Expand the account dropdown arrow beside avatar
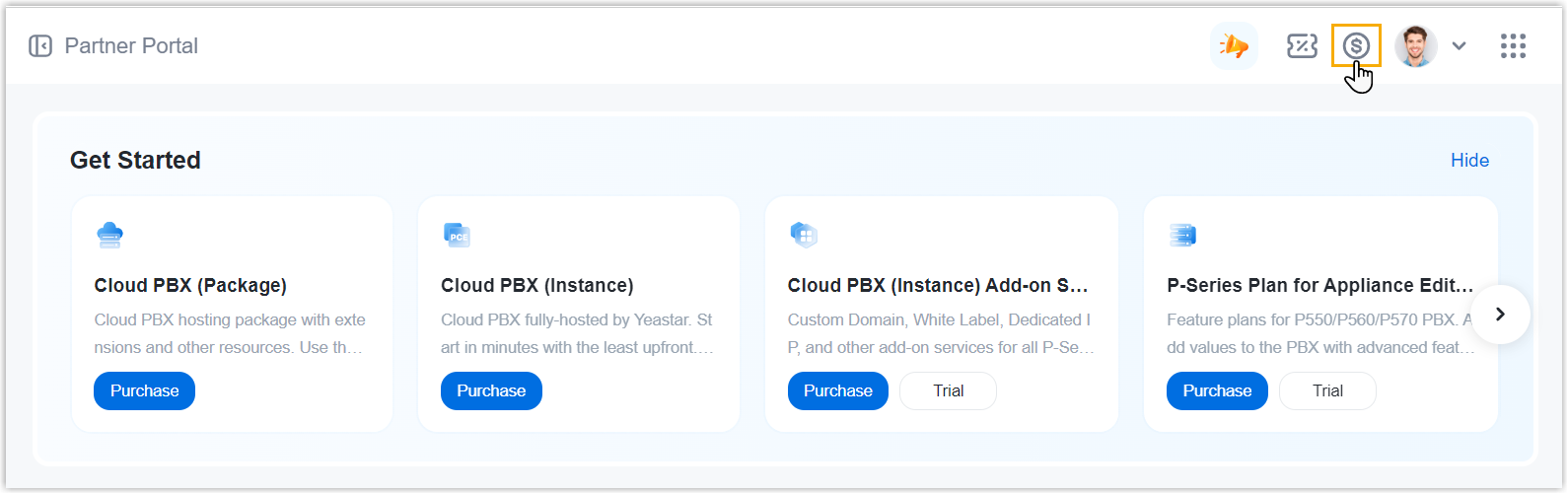 (1460, 46)
